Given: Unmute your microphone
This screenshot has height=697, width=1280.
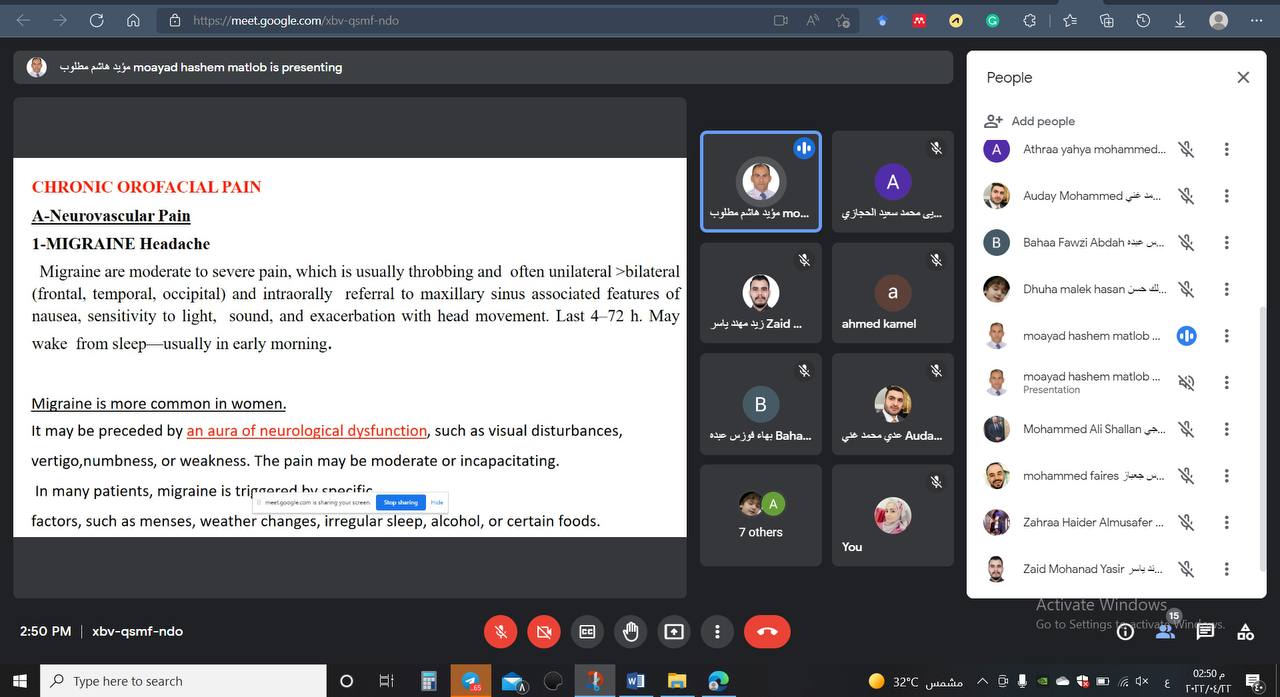Looking at the screenshot, I should [500, 631].
